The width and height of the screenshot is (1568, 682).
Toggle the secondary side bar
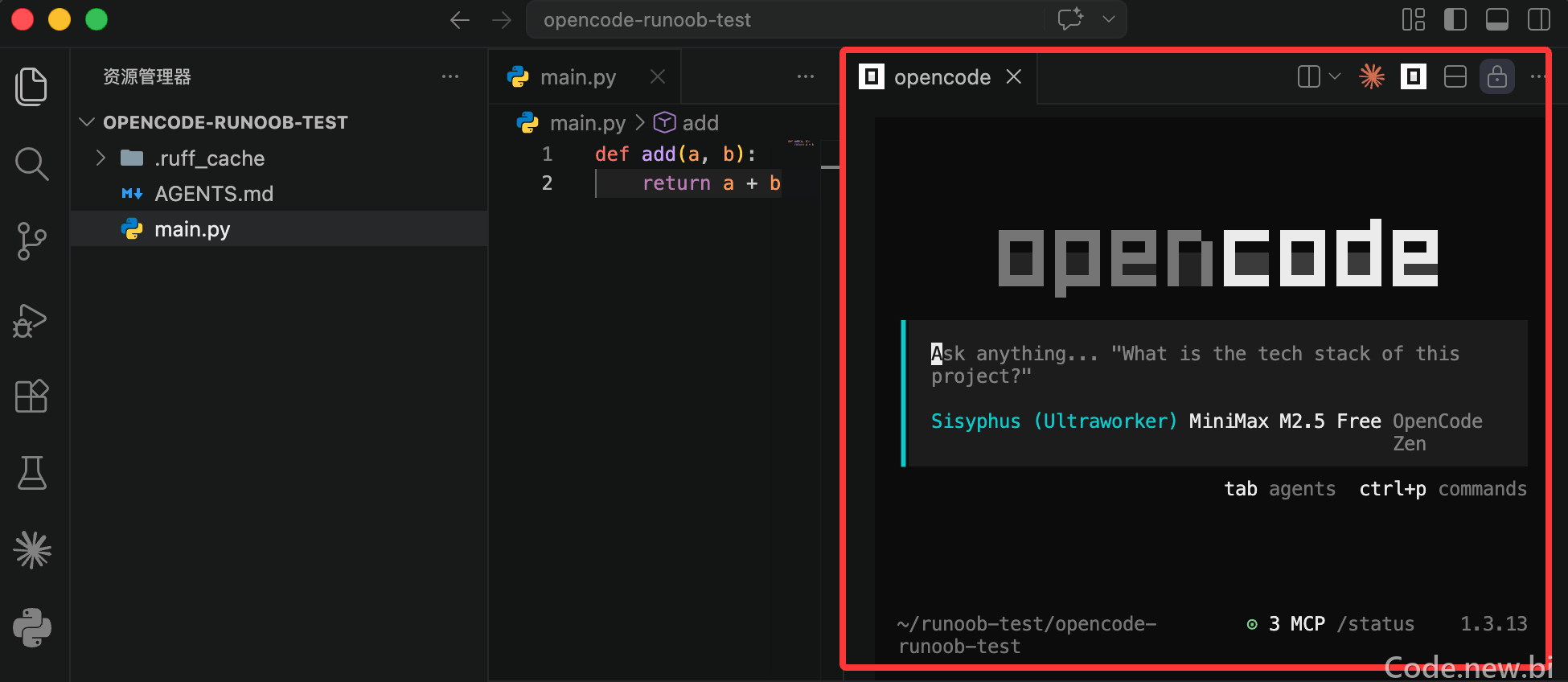coord(1539,19)
